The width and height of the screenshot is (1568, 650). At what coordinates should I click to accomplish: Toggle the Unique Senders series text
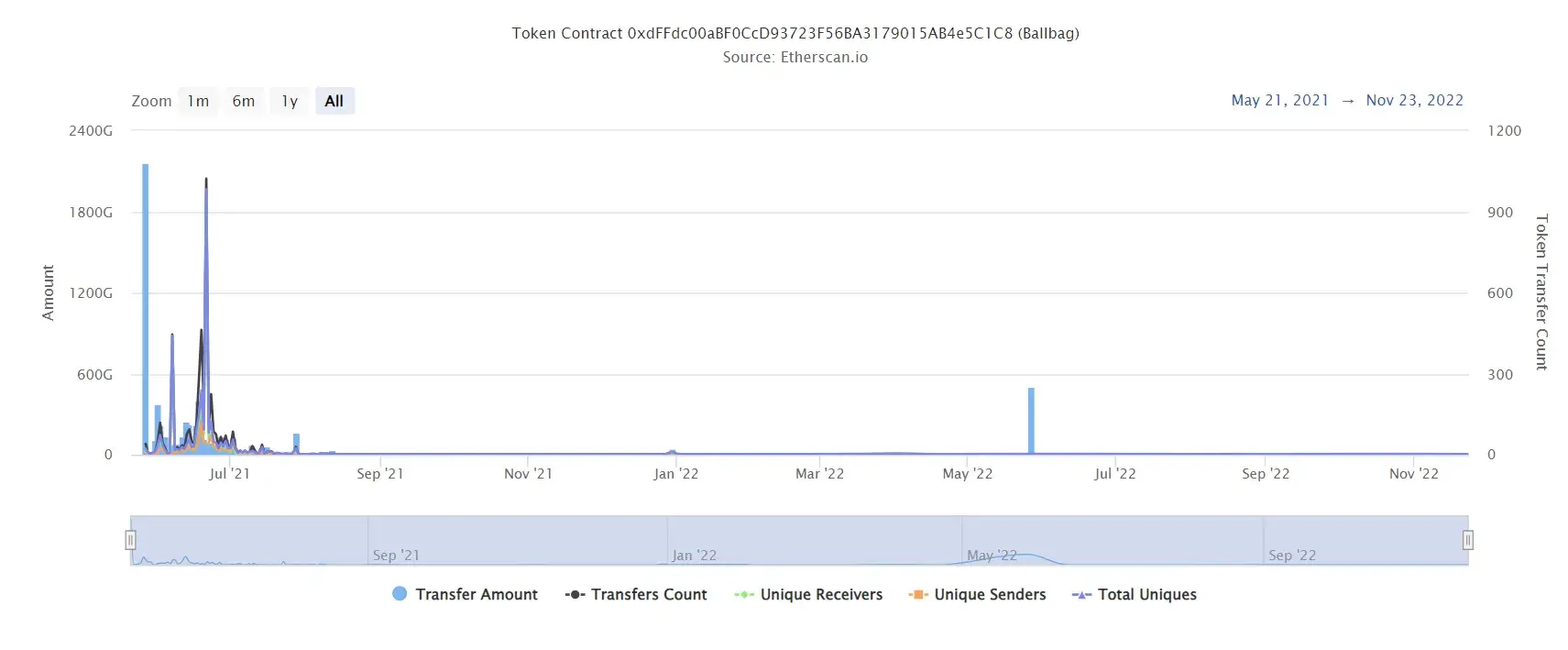click(x=990, y=595)
